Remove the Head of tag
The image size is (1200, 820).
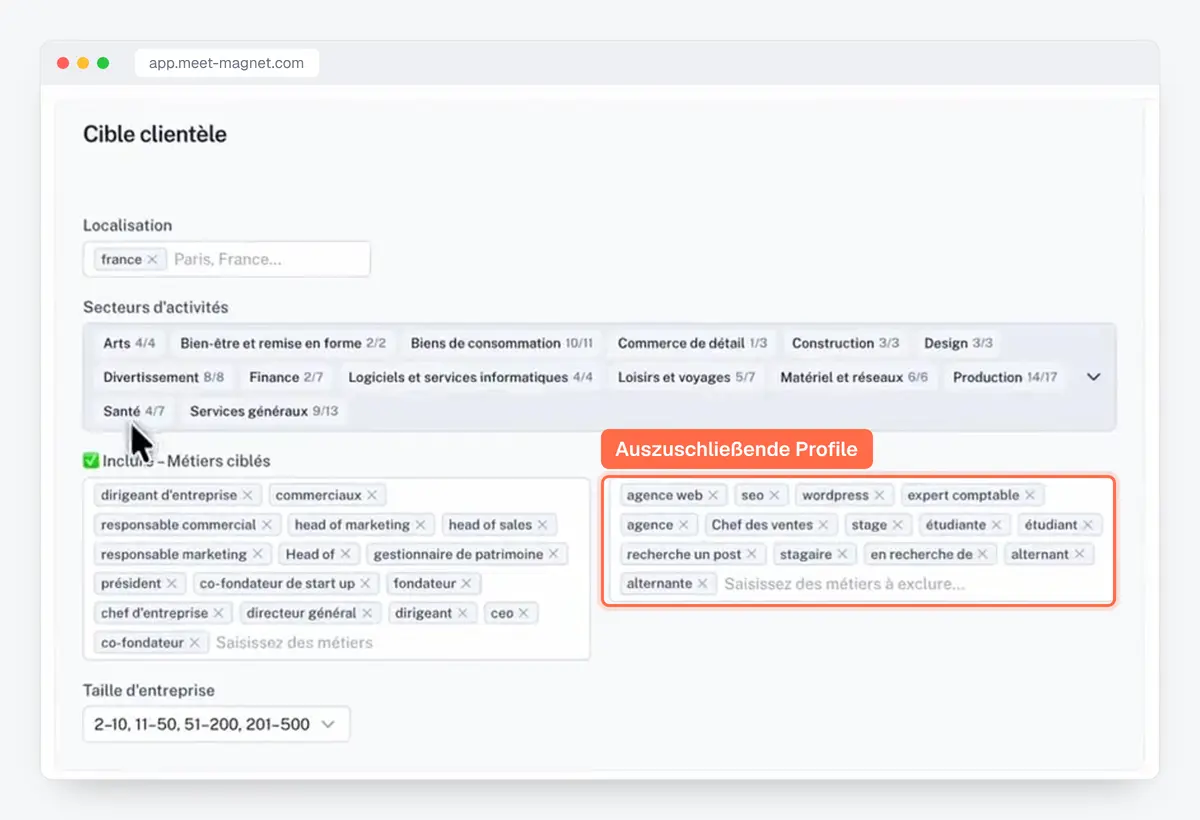345,554
